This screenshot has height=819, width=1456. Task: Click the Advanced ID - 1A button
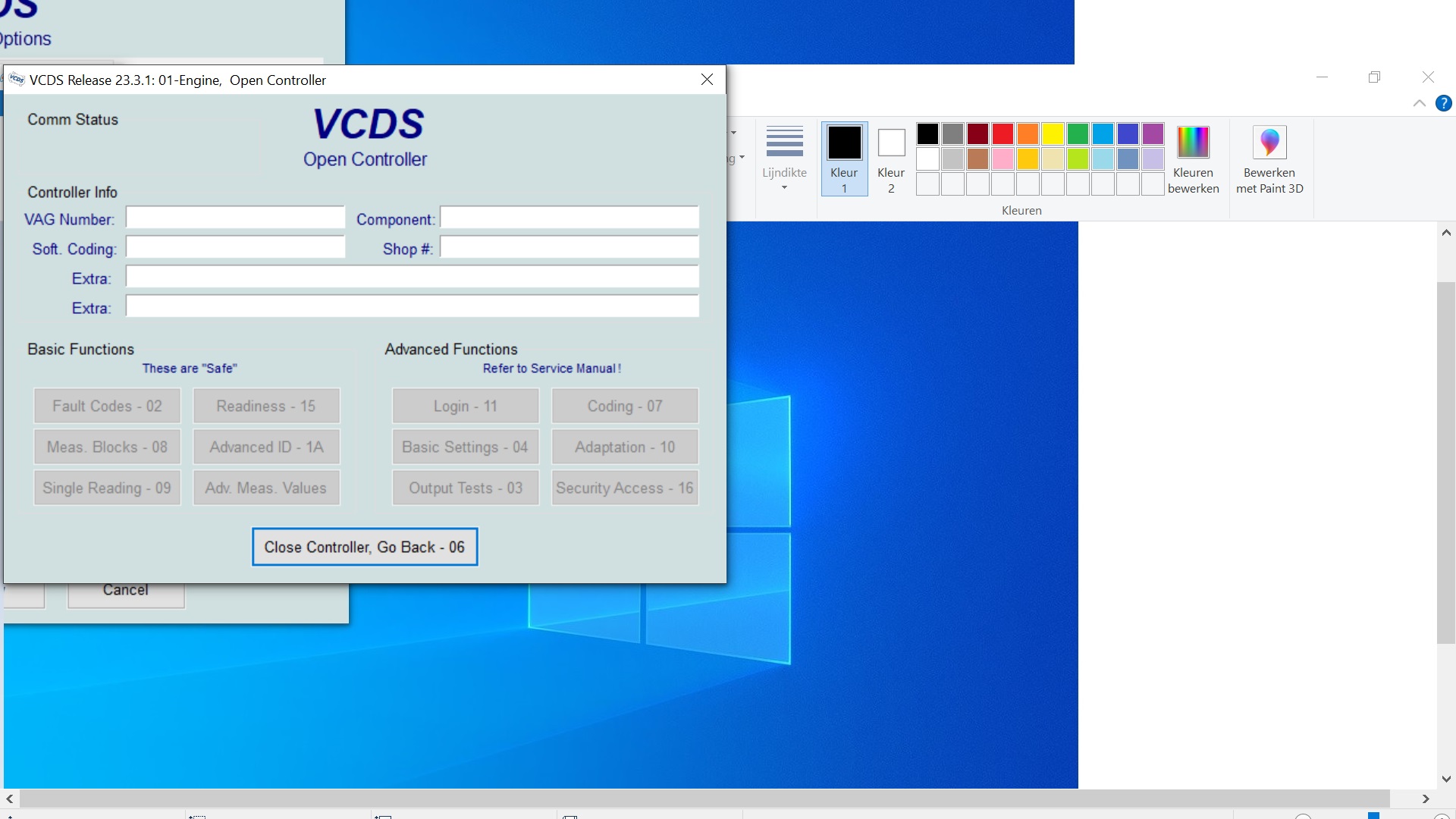(266, 447)
